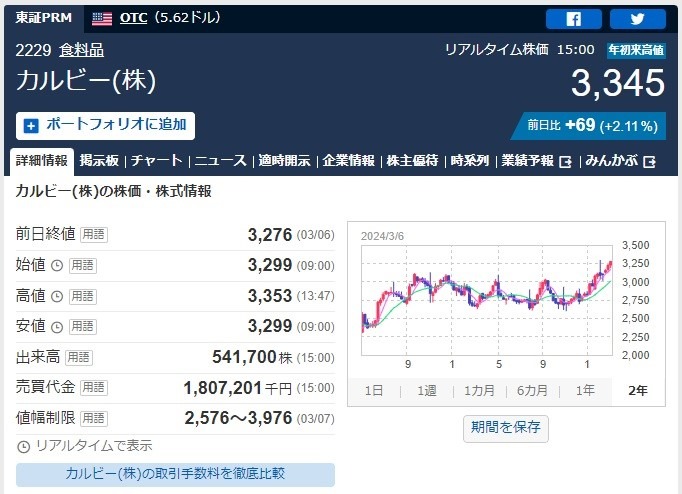This screenshot has width=682, height=494.
Task: Click current price 3,345
Action: 618,83
